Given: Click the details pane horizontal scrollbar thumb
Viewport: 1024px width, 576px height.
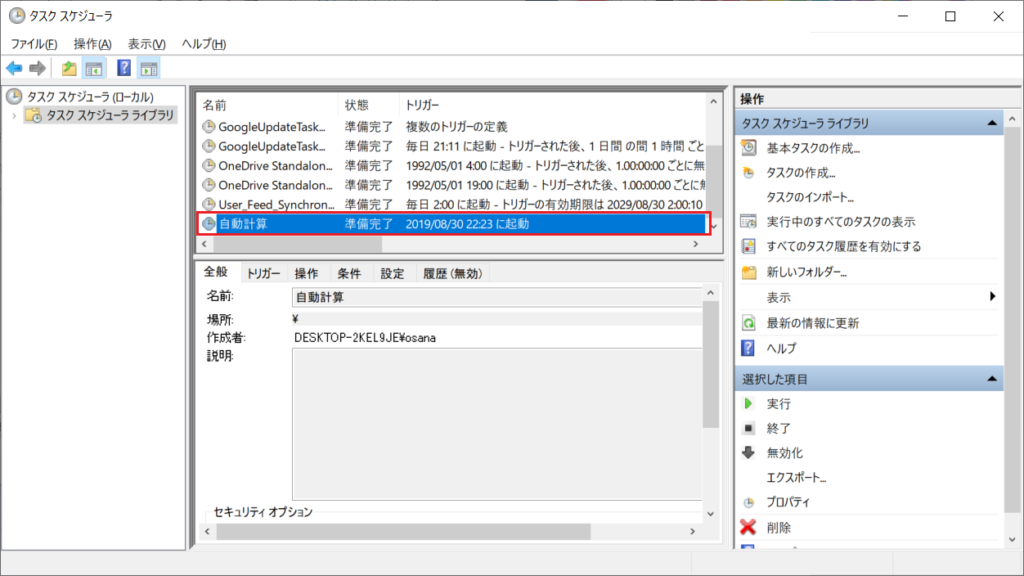Looking at the screenshot, I should 404,532.
